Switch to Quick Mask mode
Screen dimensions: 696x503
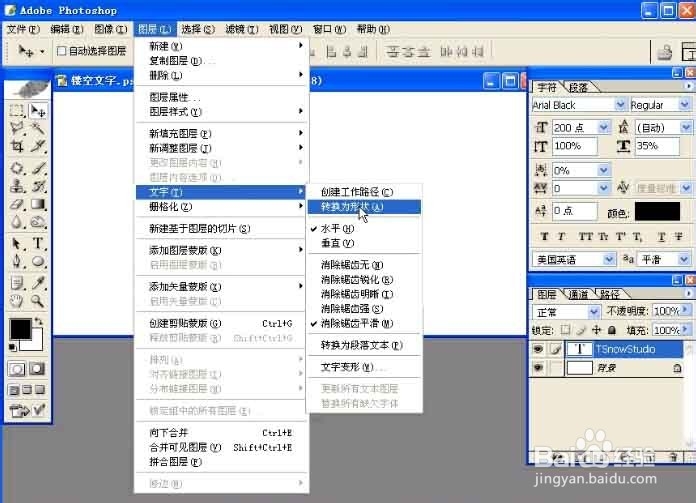[37, 369]
